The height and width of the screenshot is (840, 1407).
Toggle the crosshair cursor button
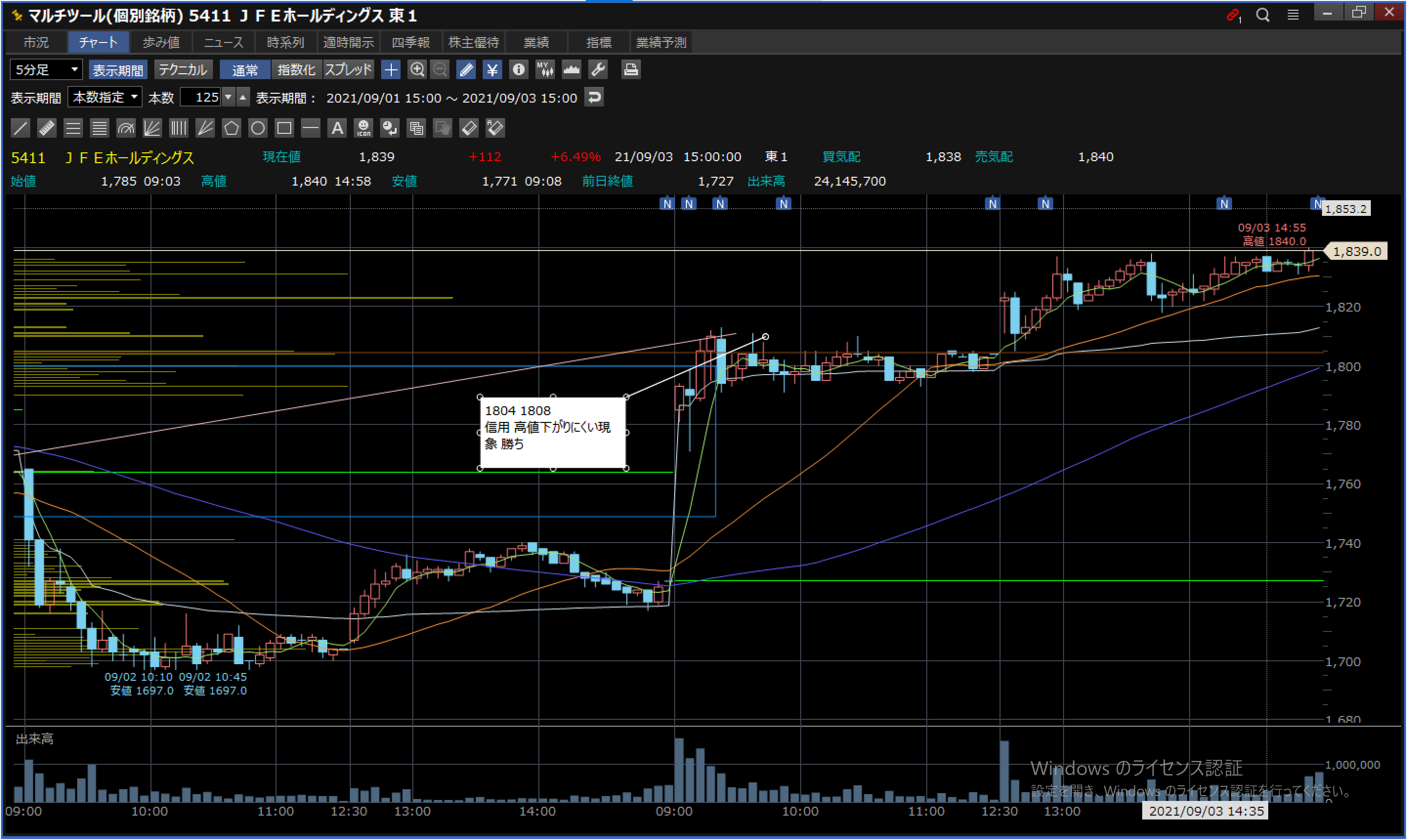click(x=391, y=70)
